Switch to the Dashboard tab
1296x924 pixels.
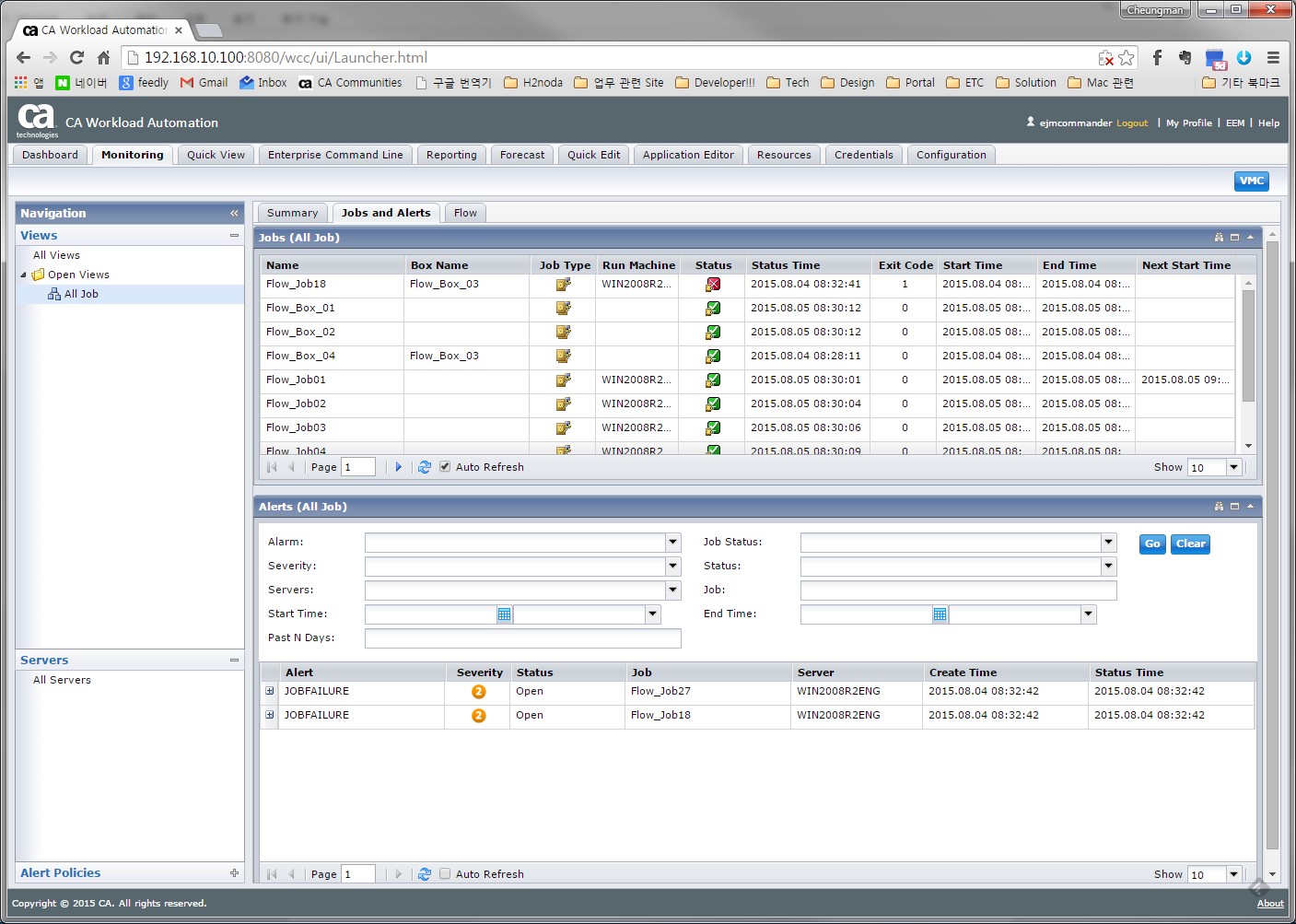[x=51, y=155]
